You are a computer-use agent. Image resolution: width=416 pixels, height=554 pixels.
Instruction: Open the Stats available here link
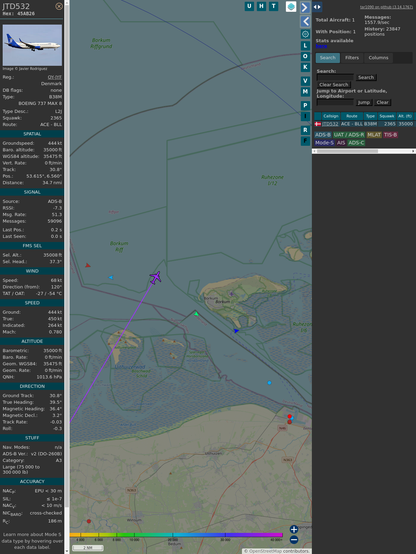tap(321, 46)
